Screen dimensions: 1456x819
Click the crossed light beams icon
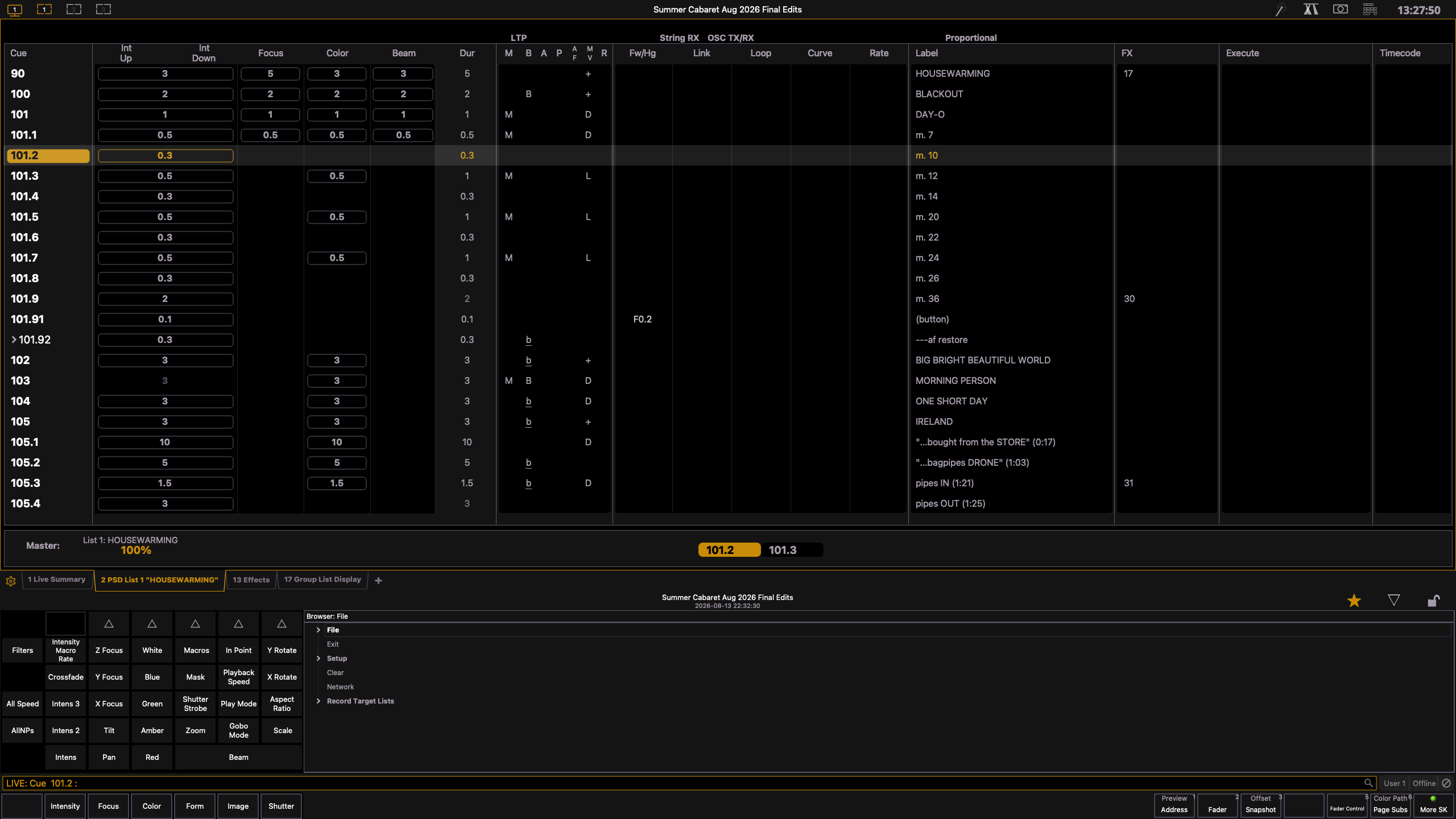(x=1310, y=10)
